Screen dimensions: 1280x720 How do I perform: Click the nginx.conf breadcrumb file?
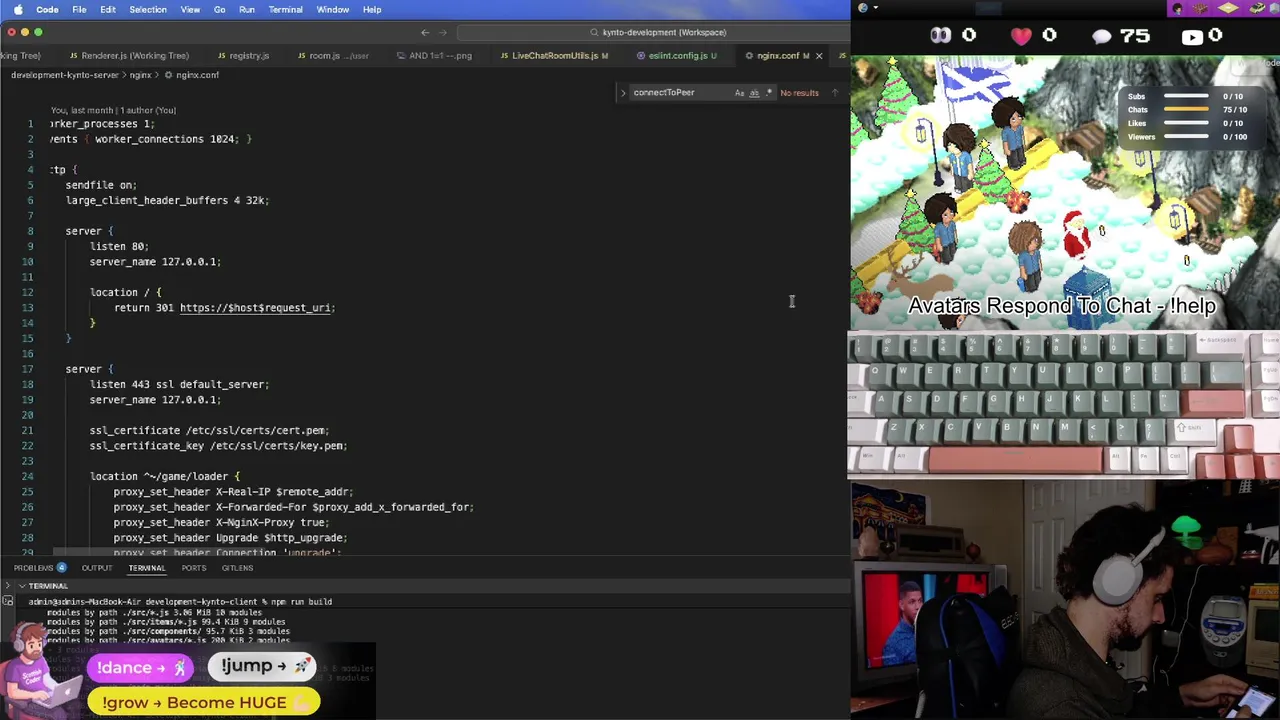(197, 75)
